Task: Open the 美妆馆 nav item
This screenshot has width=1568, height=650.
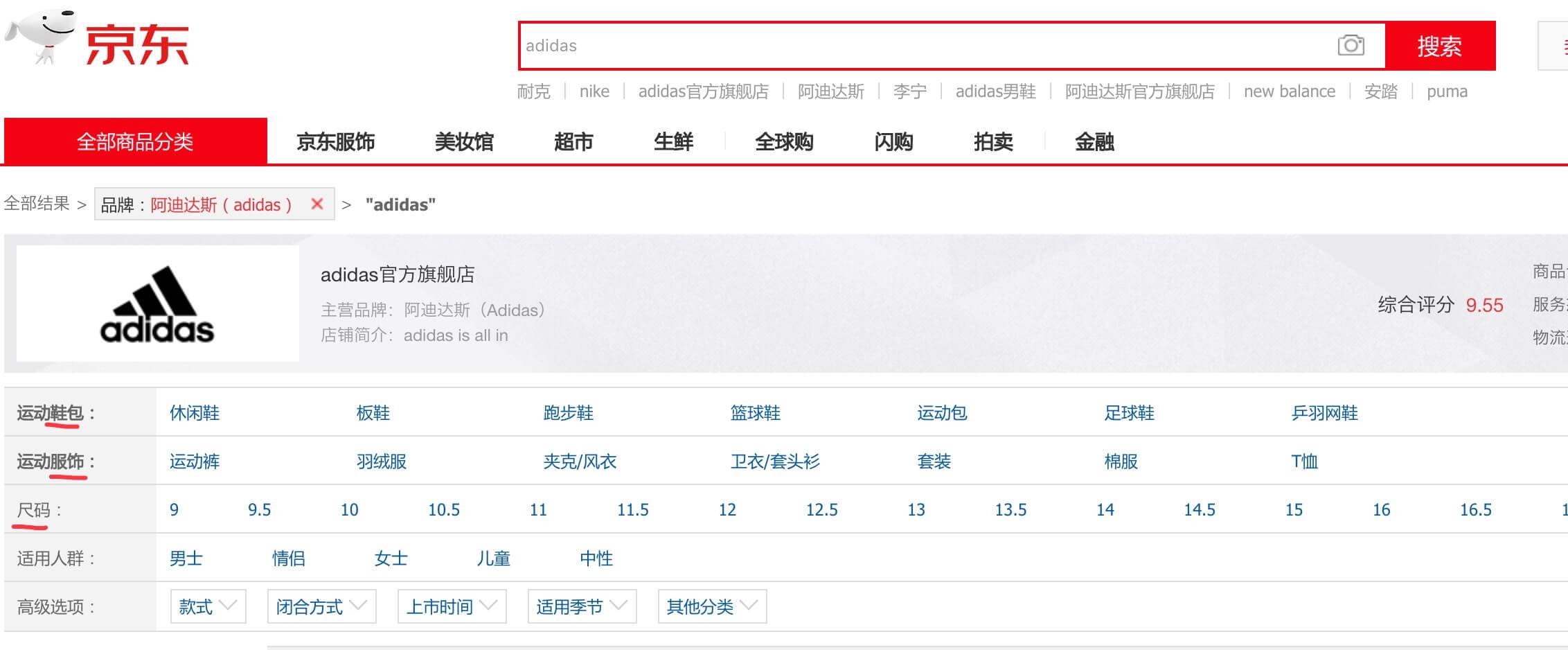Action: click(464, 142)
